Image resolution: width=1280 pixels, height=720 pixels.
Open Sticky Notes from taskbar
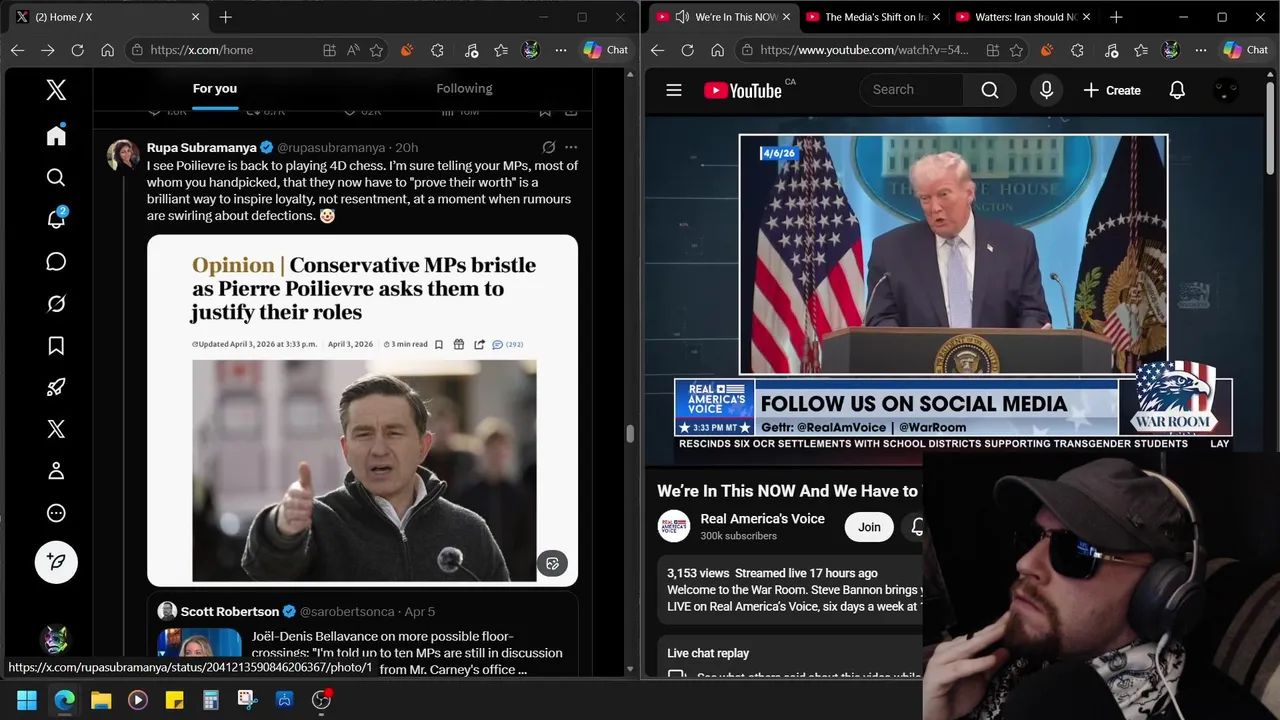[x=174, y=700]
